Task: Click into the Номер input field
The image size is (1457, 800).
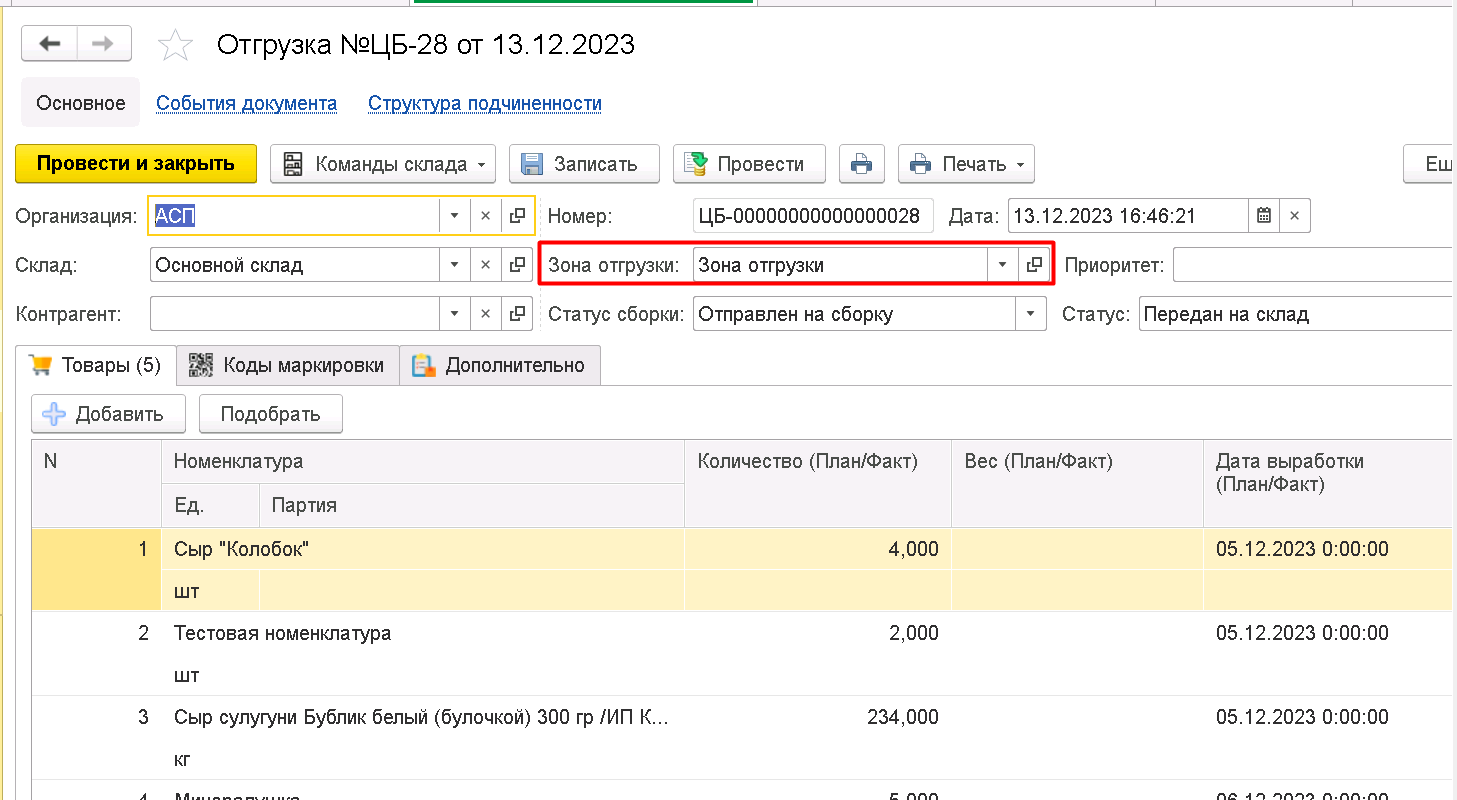Action: [x=812, y=215]
